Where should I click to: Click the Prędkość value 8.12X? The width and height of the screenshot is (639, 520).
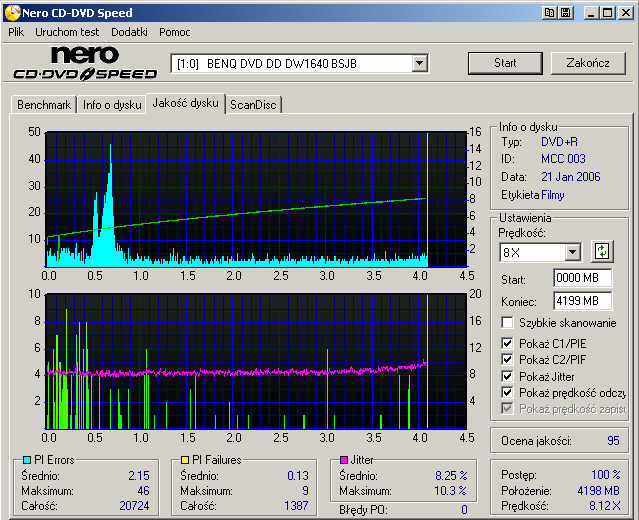pos(605,506)
